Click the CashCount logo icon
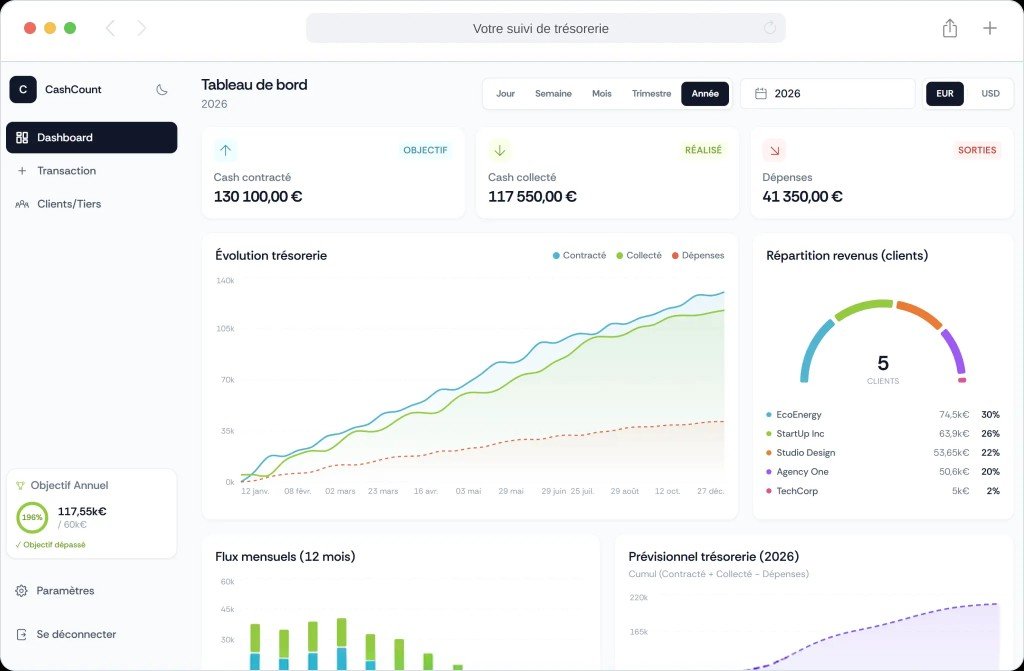Image resolution: width=1024 pixels, height=671 pixels. pos(23,90)
